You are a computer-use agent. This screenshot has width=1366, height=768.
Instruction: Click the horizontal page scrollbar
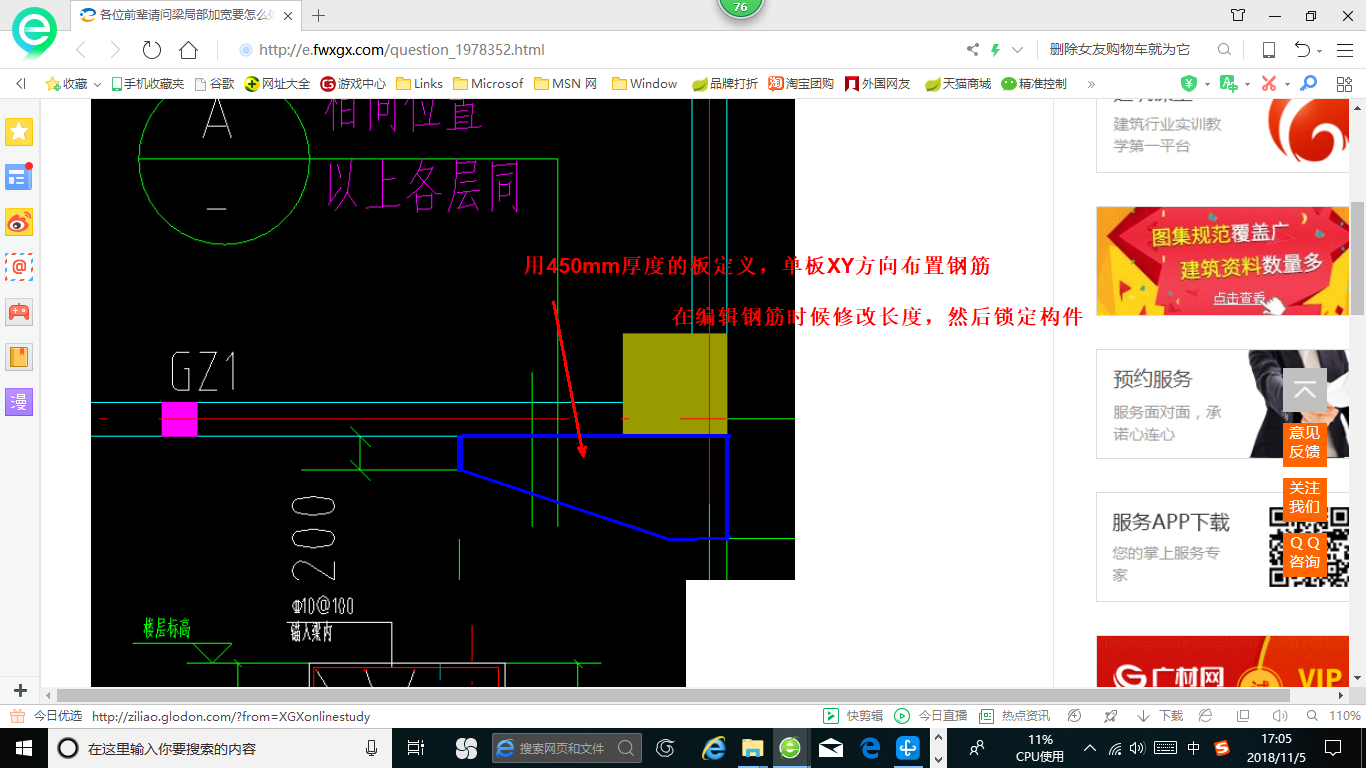coord(672,695)
